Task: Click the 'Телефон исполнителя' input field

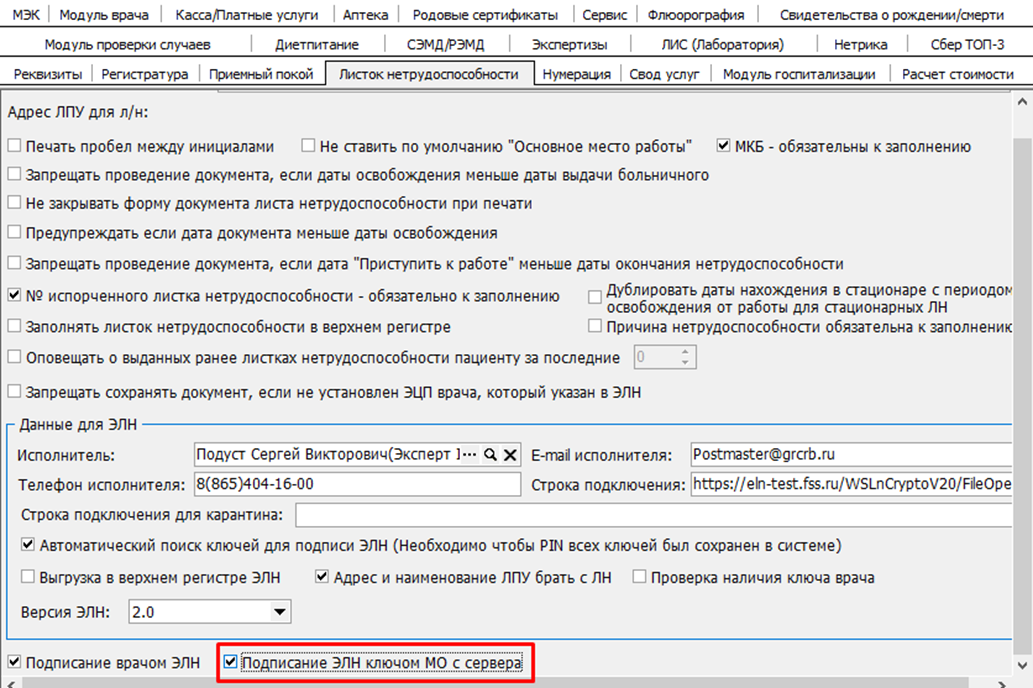Action: click(x=354, y=485)
